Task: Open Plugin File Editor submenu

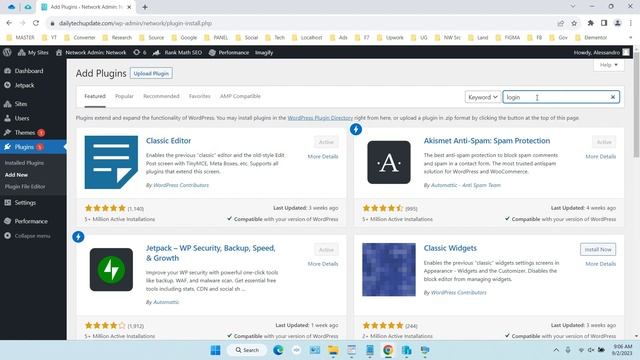Action: [25, 187]
